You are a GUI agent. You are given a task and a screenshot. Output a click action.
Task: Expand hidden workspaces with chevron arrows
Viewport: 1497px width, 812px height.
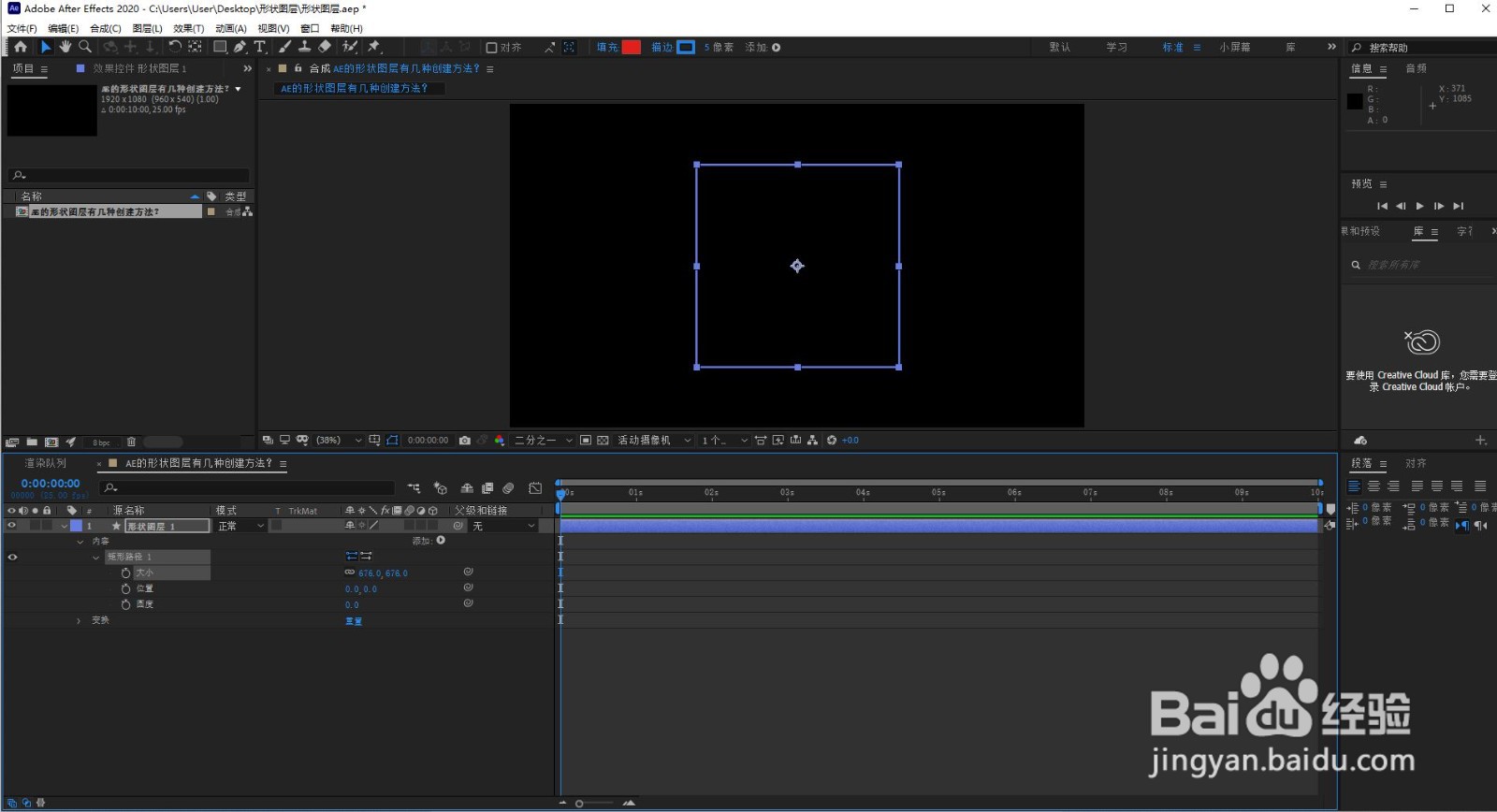pyautogui.click(x=1331, y=47)
